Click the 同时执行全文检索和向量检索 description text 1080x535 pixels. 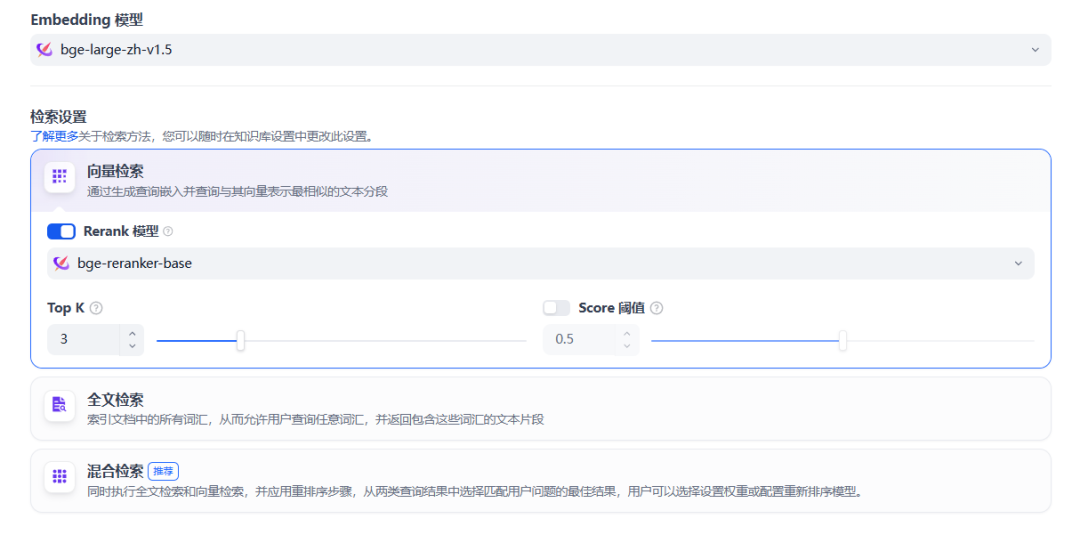[475, 492]
